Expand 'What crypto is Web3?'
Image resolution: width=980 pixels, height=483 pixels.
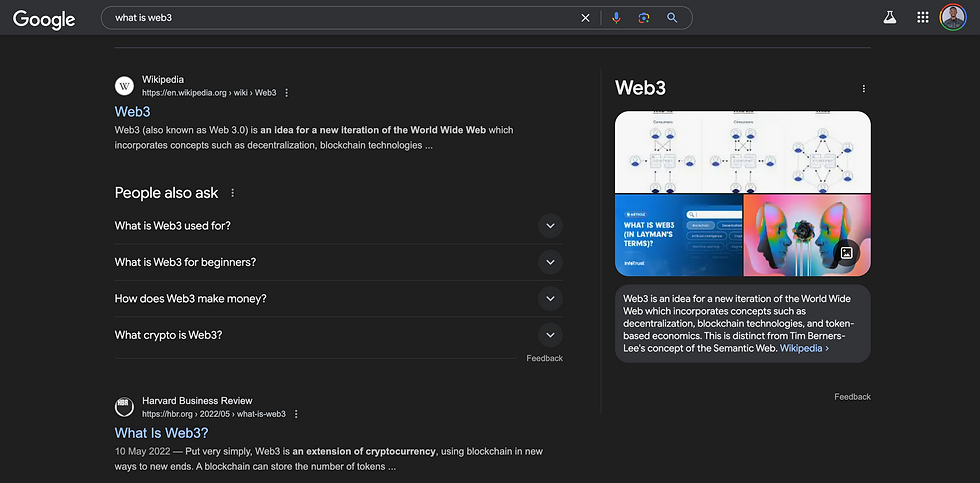click(x=339, y=335)
